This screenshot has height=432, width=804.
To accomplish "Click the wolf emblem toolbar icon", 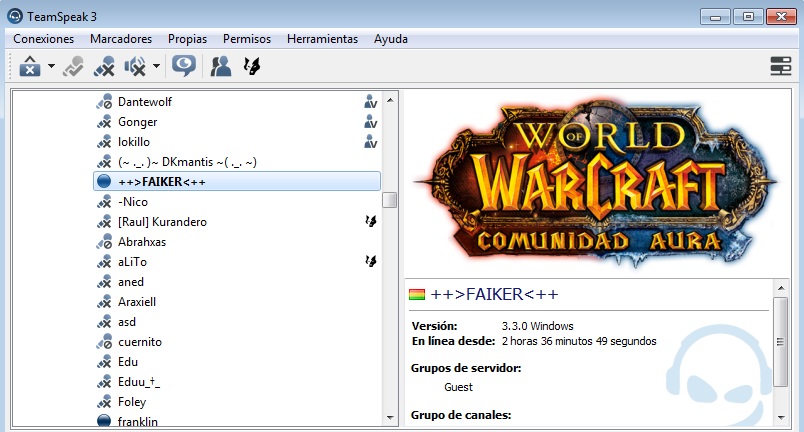I will click(x=252, y=66).
